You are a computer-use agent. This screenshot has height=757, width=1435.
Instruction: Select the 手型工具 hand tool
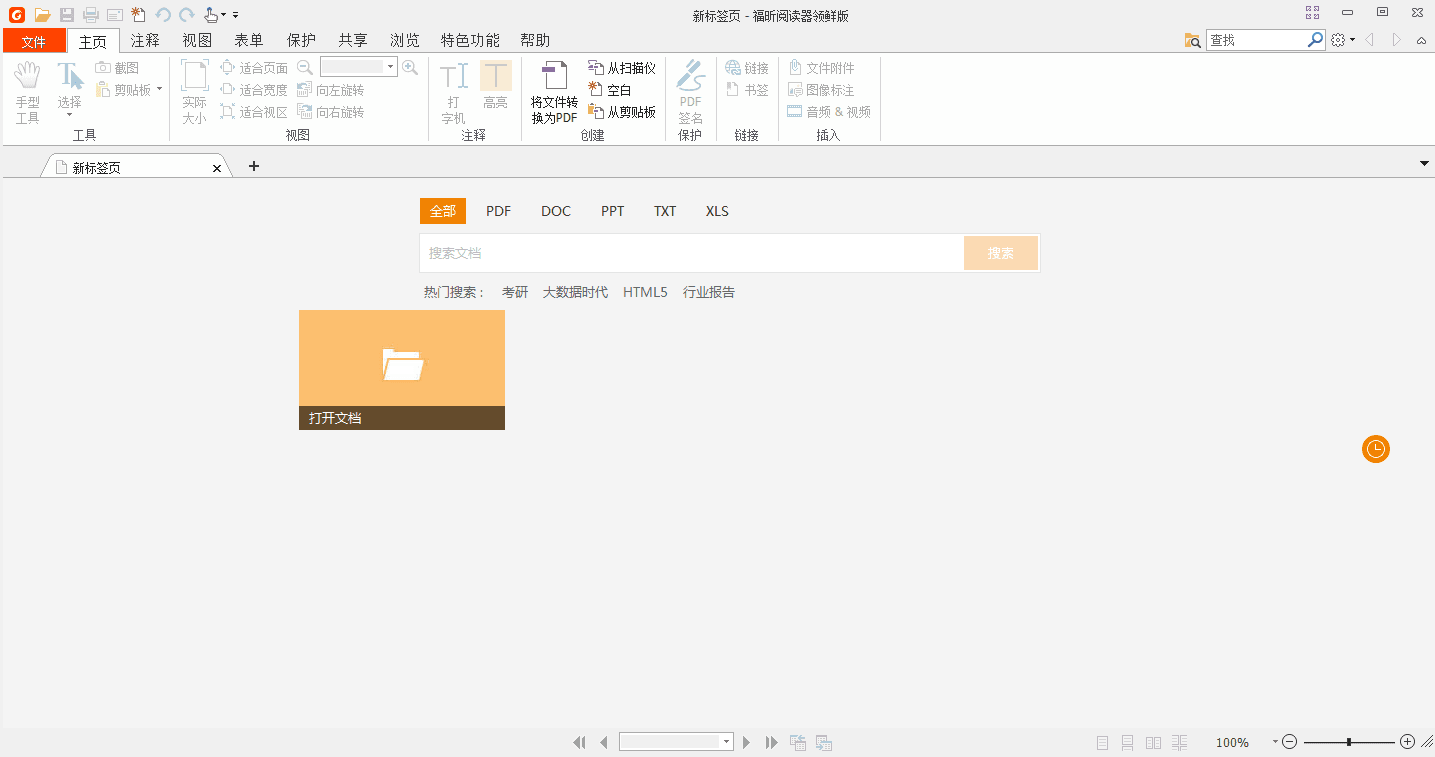pos(27,92)
